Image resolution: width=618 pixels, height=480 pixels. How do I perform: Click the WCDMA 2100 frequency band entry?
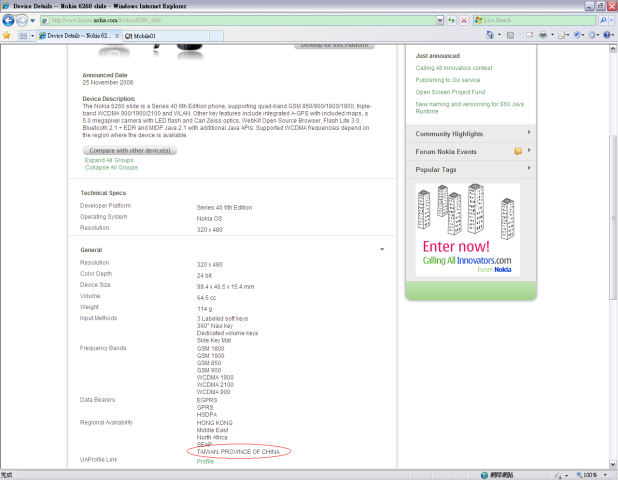(215, 385)
